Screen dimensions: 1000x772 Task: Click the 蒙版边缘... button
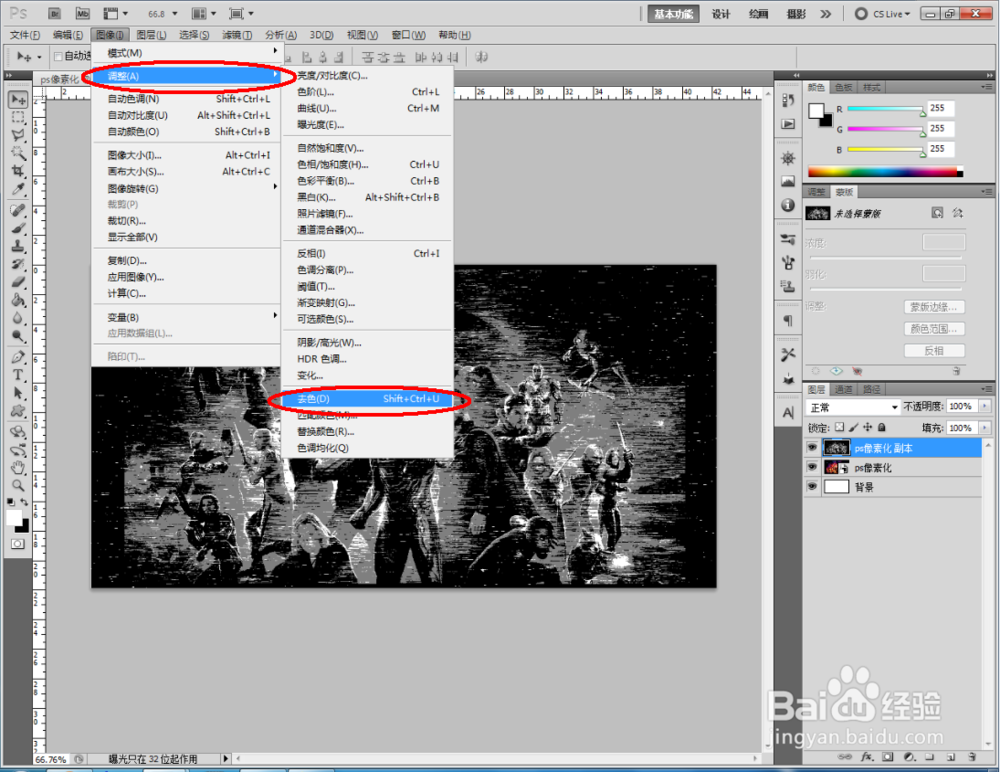pyautogui.click(x=934, y=307)
